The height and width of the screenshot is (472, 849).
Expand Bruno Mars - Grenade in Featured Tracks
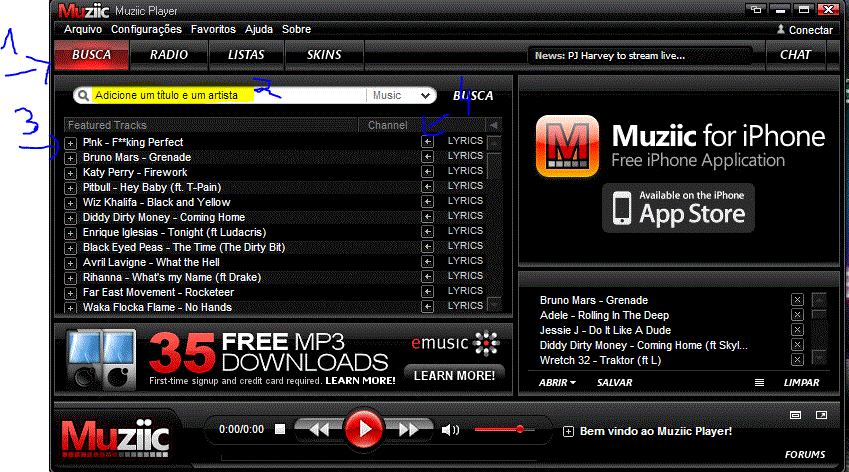click(x=70, y=158)
